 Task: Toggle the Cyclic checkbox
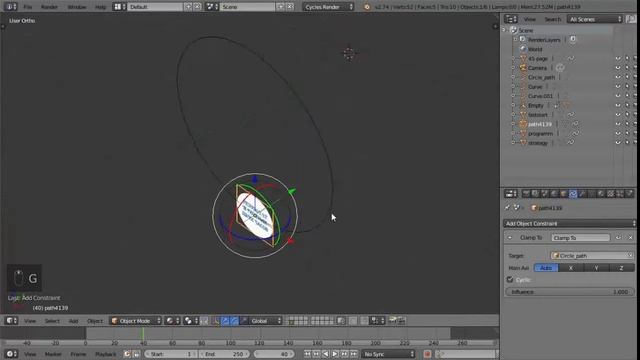coord(510,280)
